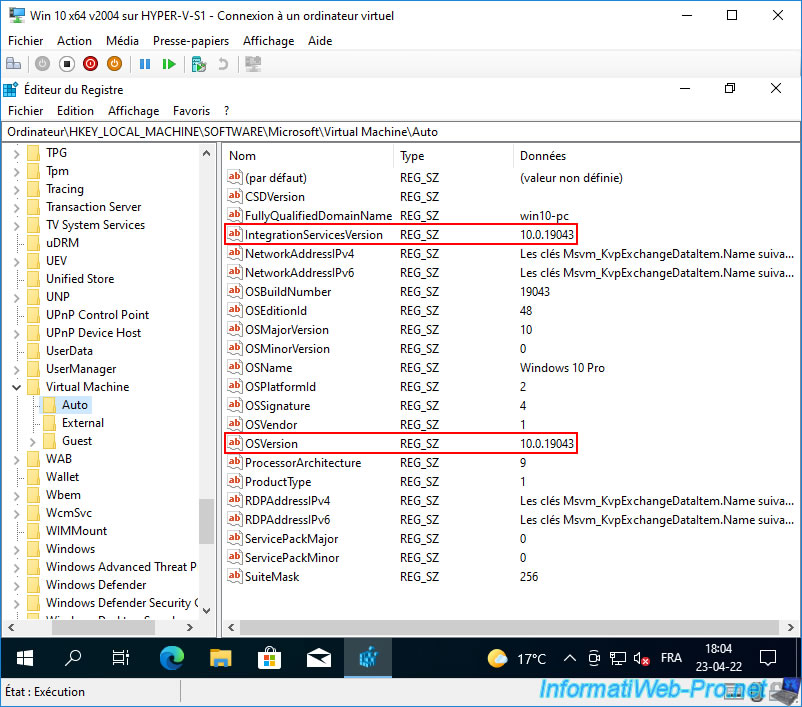The width and height of the screenshot is (802, 707).
Task: Open the Aide menu
Action: pyautogui.click(x=320, y=41)
